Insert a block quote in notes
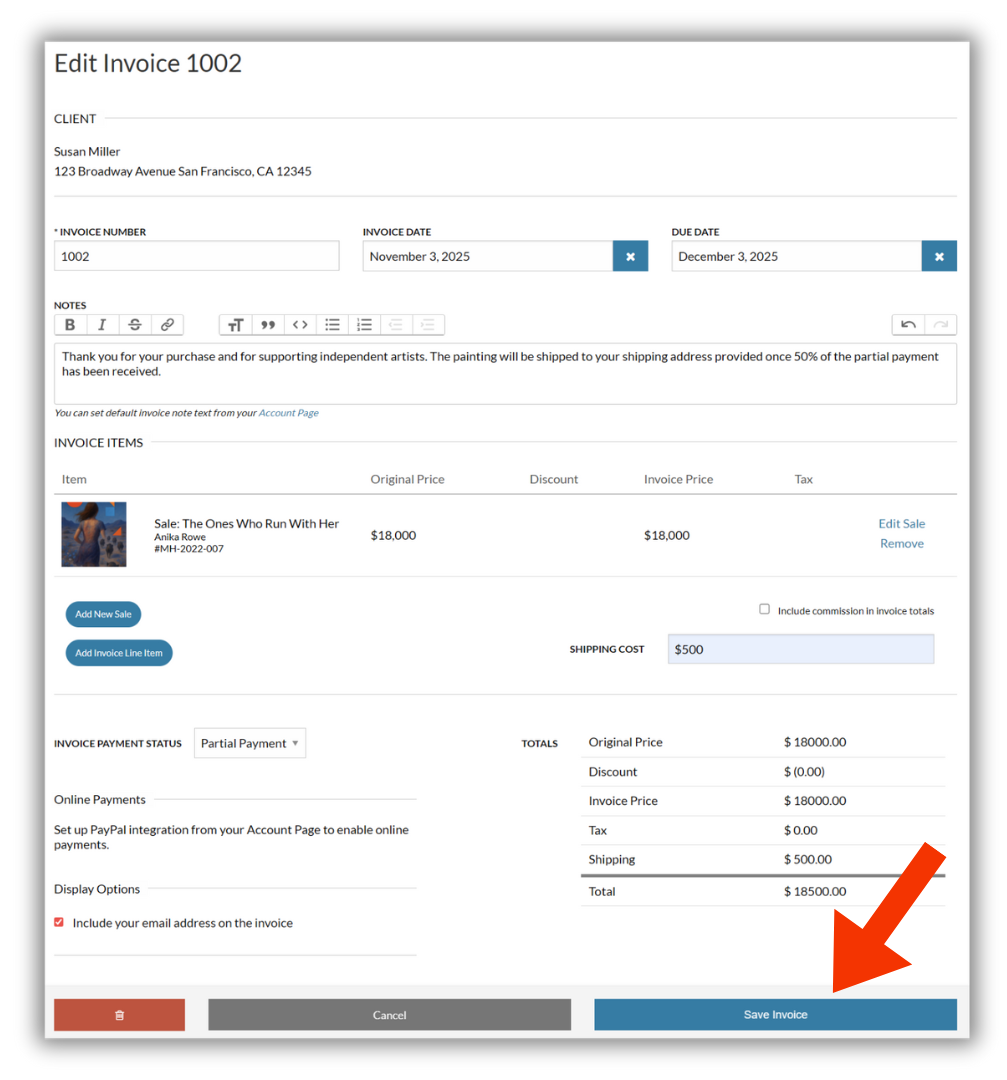 pyautogui.click(x=268, y=324)
